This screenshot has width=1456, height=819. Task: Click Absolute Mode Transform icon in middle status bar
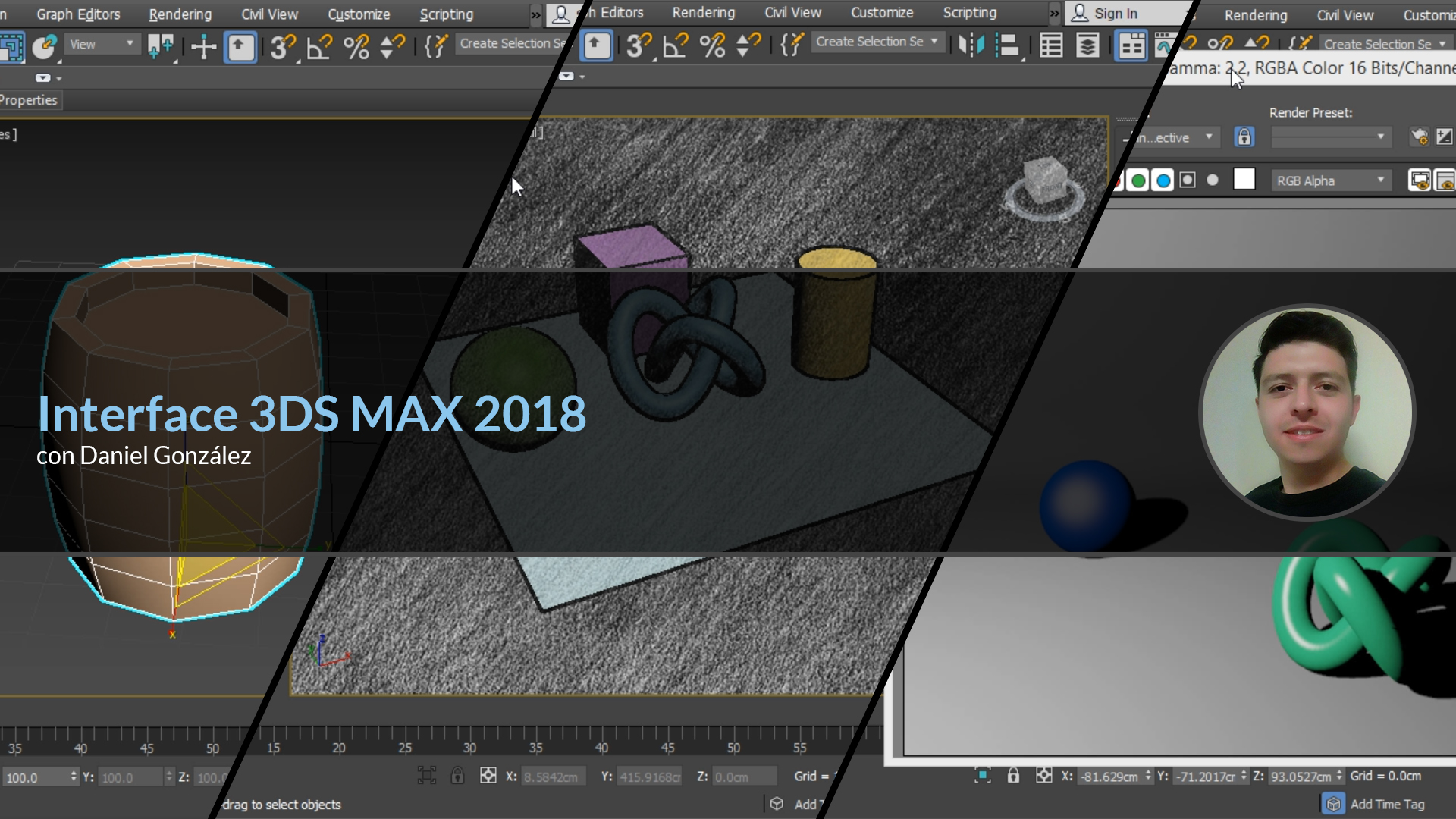(x=488, y=776)
